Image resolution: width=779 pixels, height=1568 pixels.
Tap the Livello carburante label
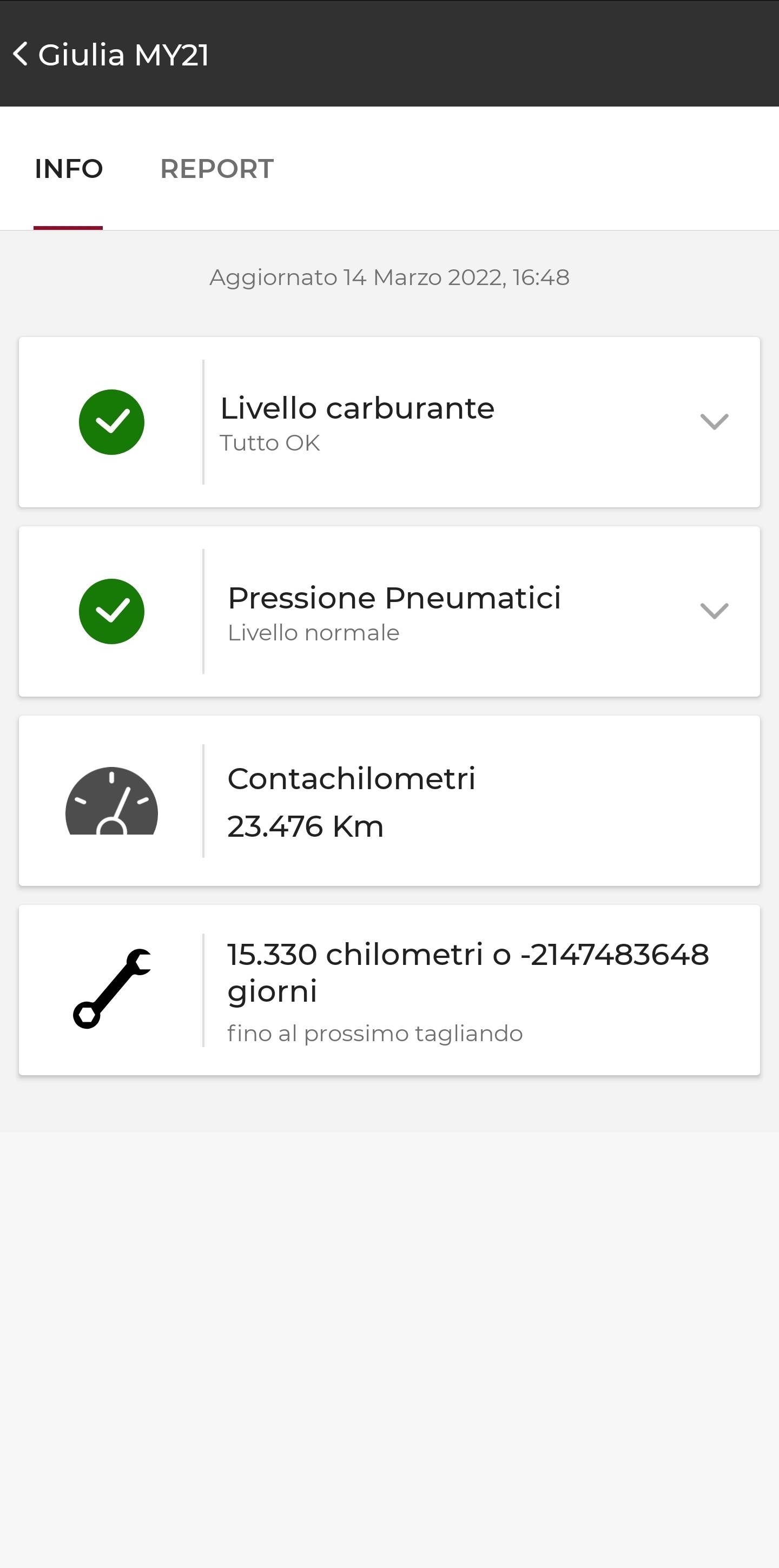[357, 408]
